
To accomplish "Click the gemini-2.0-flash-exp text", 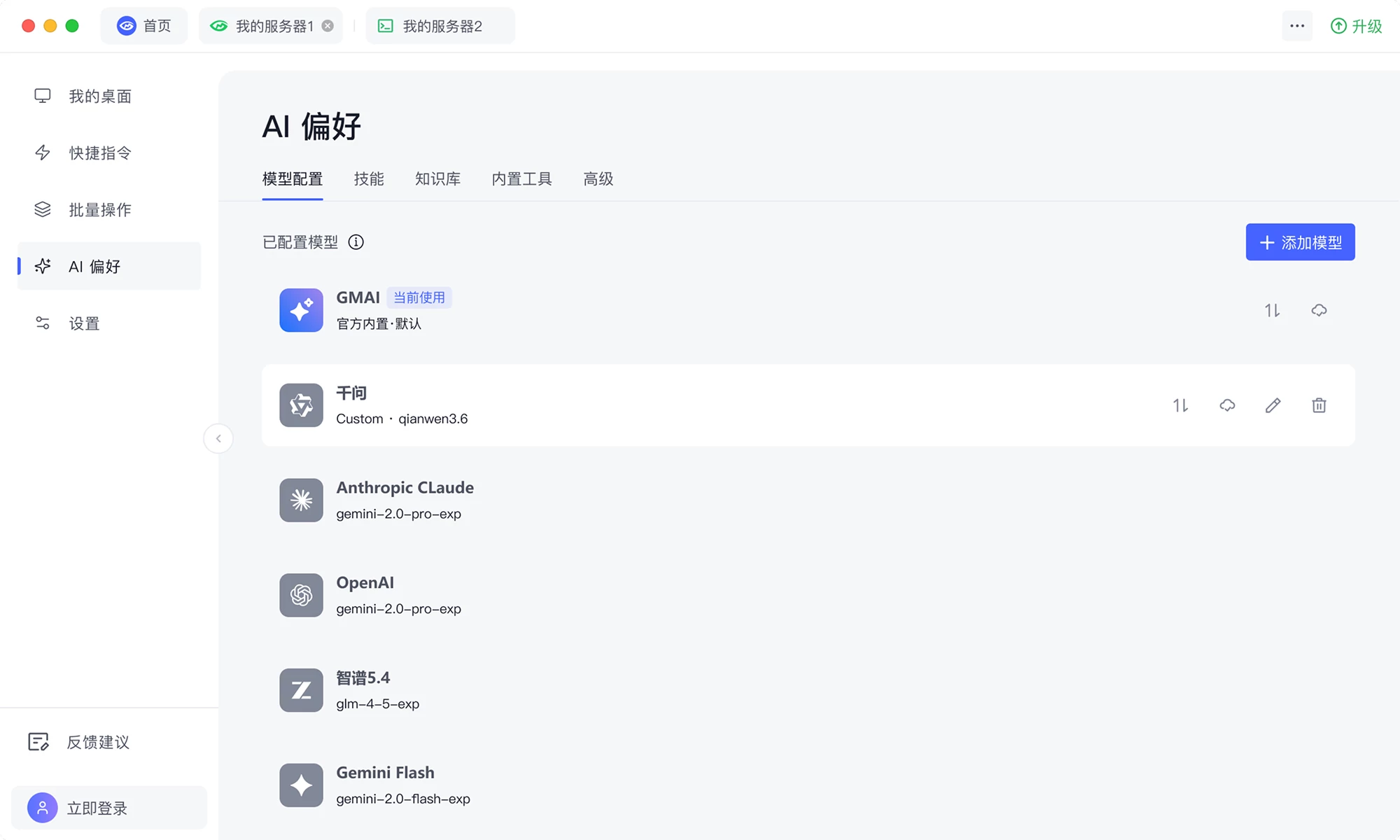I will coord(403,799).
